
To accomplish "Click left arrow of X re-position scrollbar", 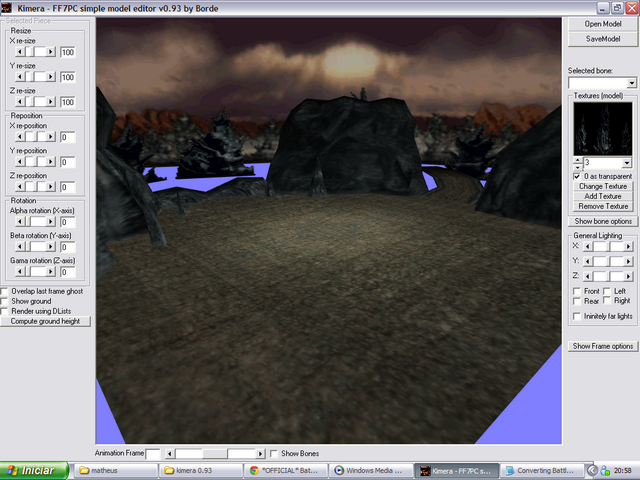I will pyautogui.click(x=20, y=137).
